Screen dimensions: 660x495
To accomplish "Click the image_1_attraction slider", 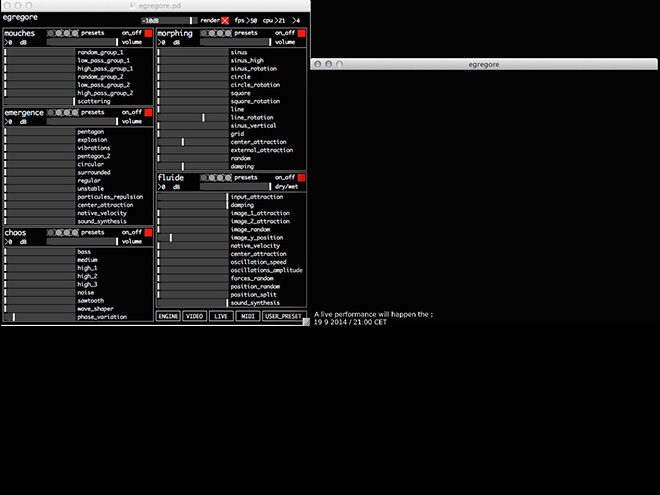I will pyautogui.click(x=193, y=213).
